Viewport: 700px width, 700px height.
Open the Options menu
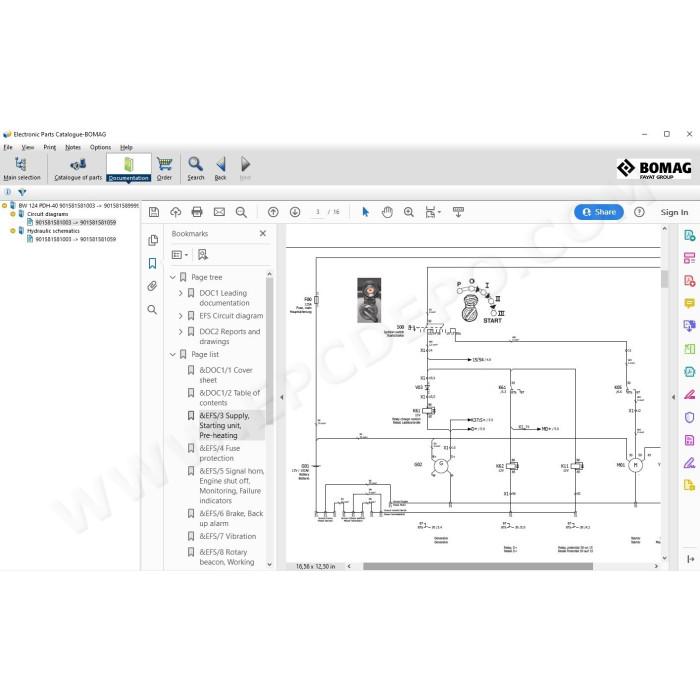point(100,147)
